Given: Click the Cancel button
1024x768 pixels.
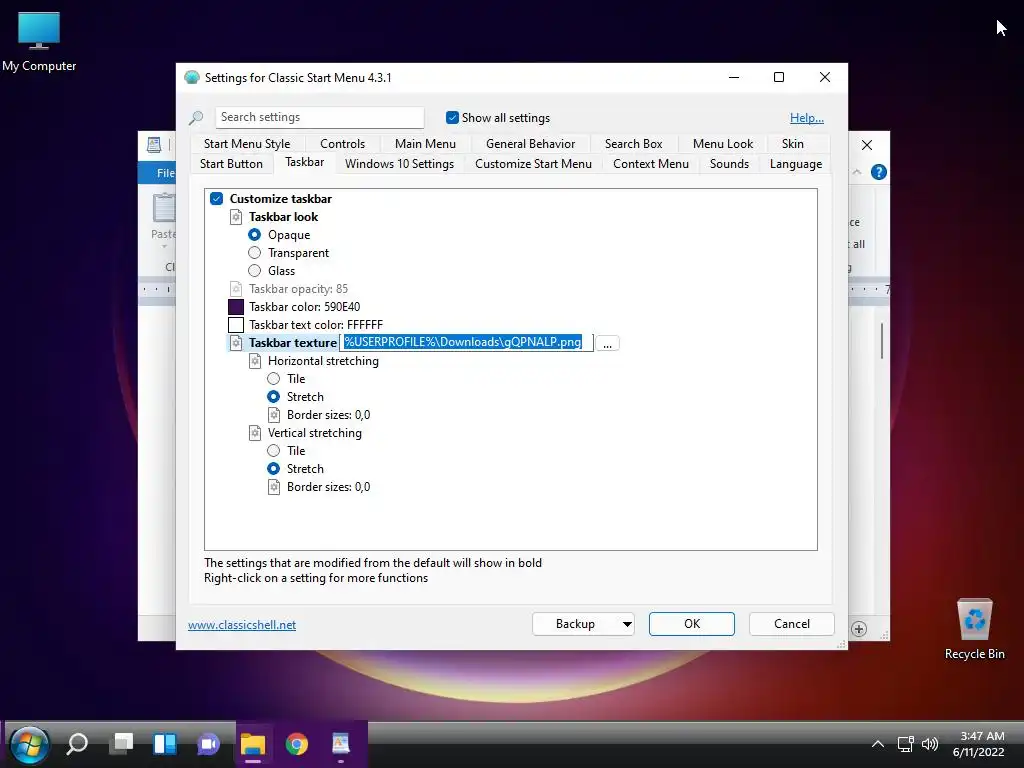Looking at the screenshot, I should 792,624.
